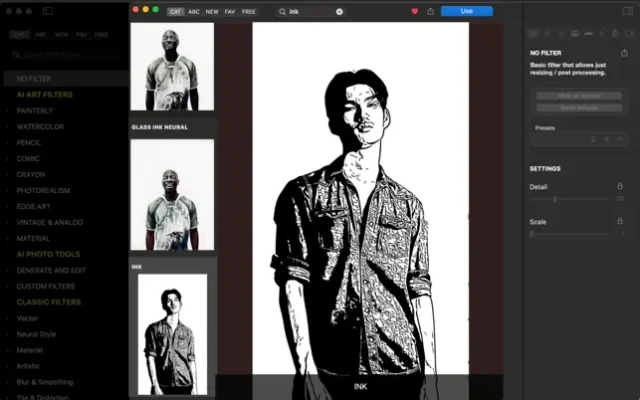Clear the ink search text
The width and height of the screenshot is (640, 400).
339,11
